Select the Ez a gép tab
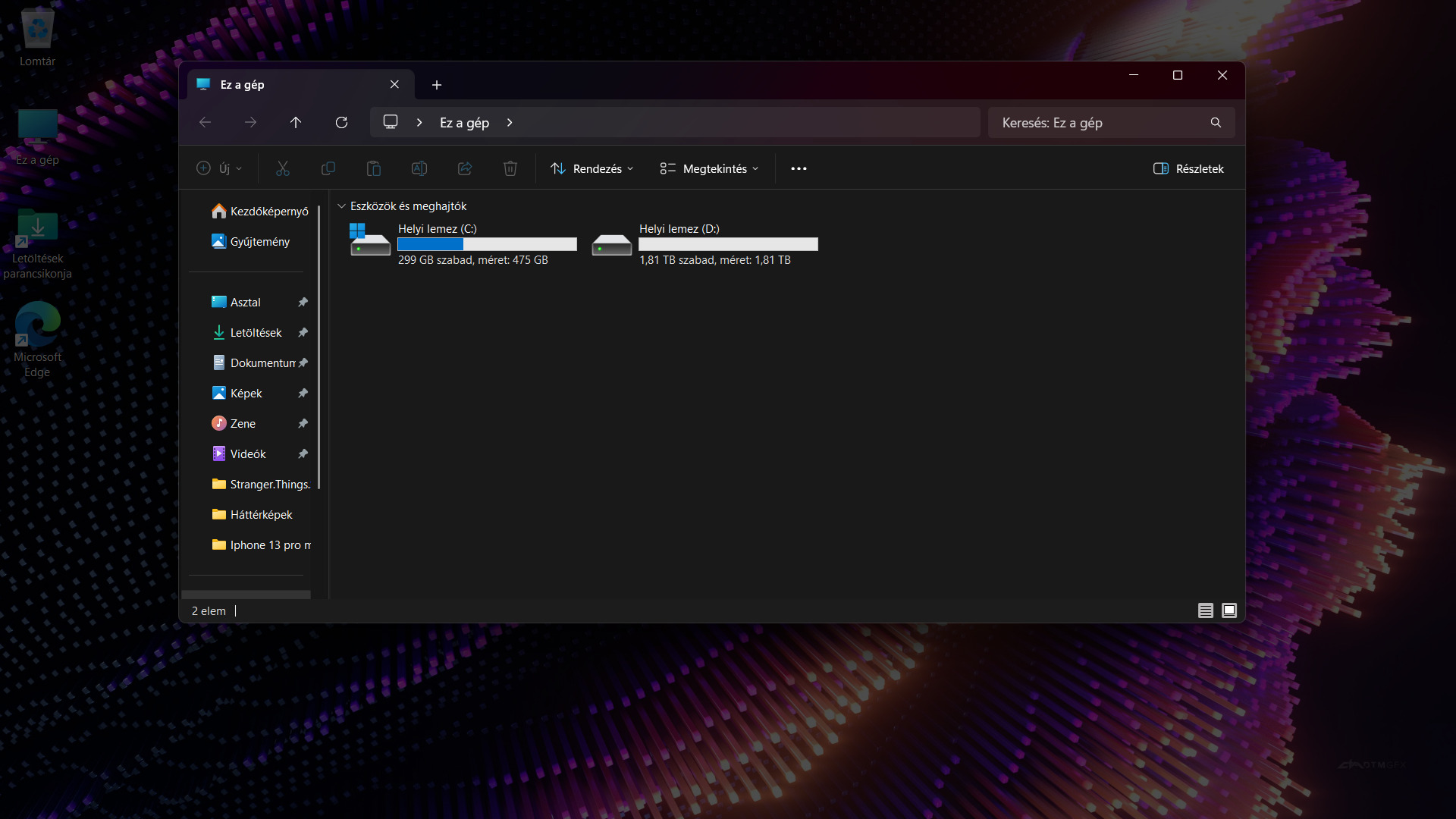The width and height of the screenshot is (1456, 819). click(296, 85)
